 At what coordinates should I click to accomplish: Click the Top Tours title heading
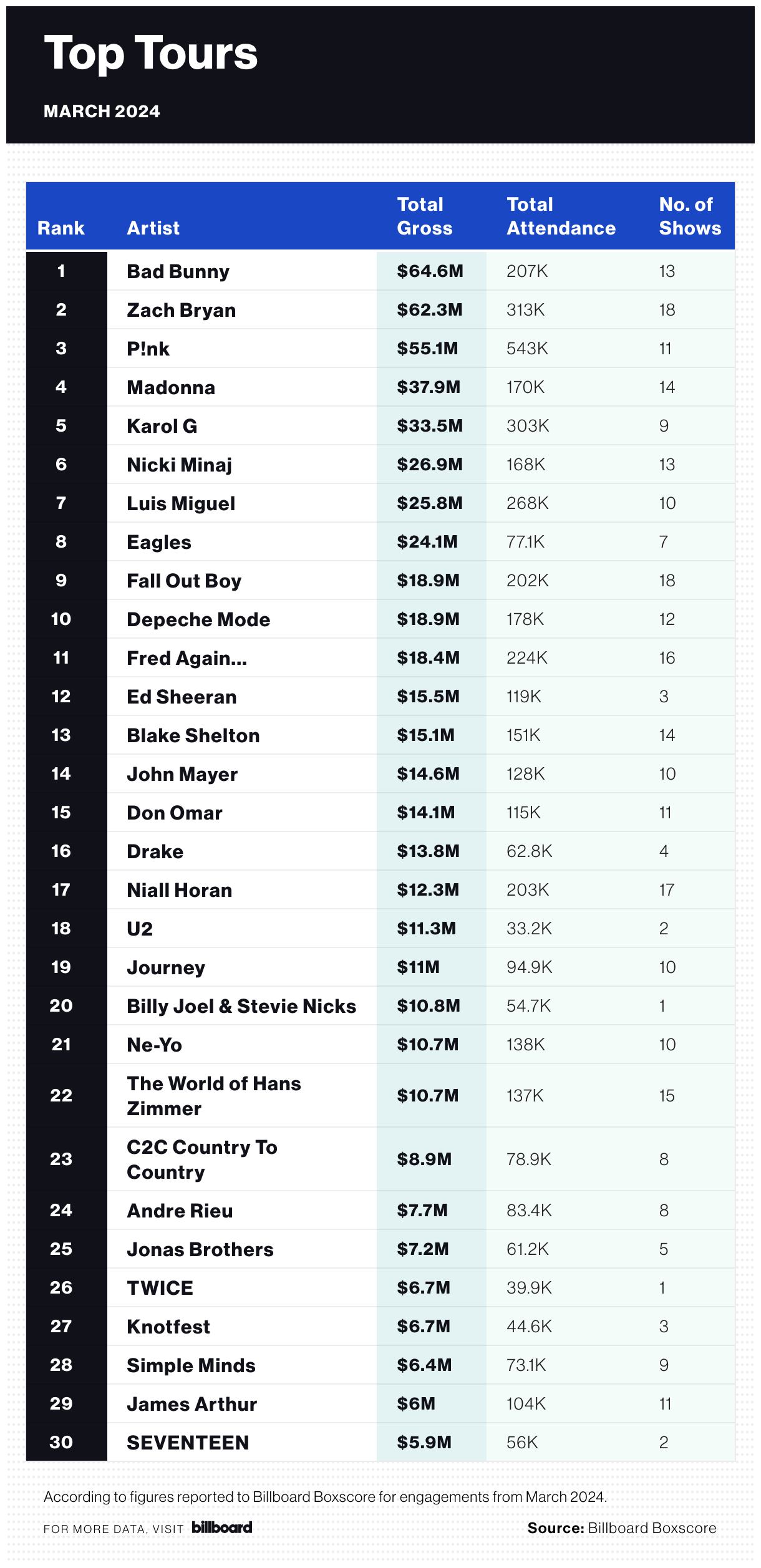[x=151, y=53]
